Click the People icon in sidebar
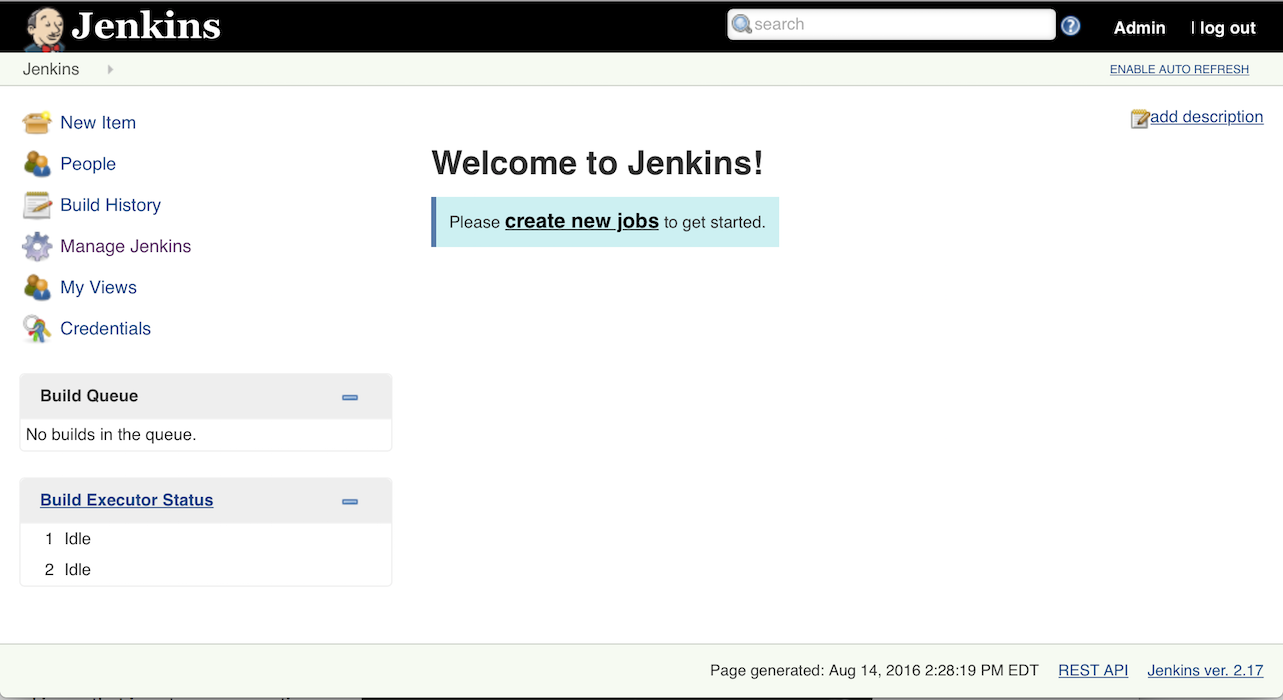The image size is (1283, 700). point(37,164)
